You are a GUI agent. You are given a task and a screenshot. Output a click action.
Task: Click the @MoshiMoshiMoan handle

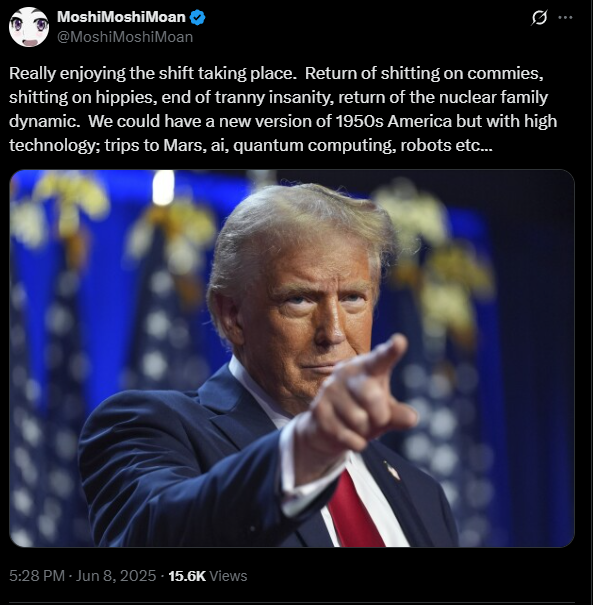pyautogui.click(x=125, y=37)
